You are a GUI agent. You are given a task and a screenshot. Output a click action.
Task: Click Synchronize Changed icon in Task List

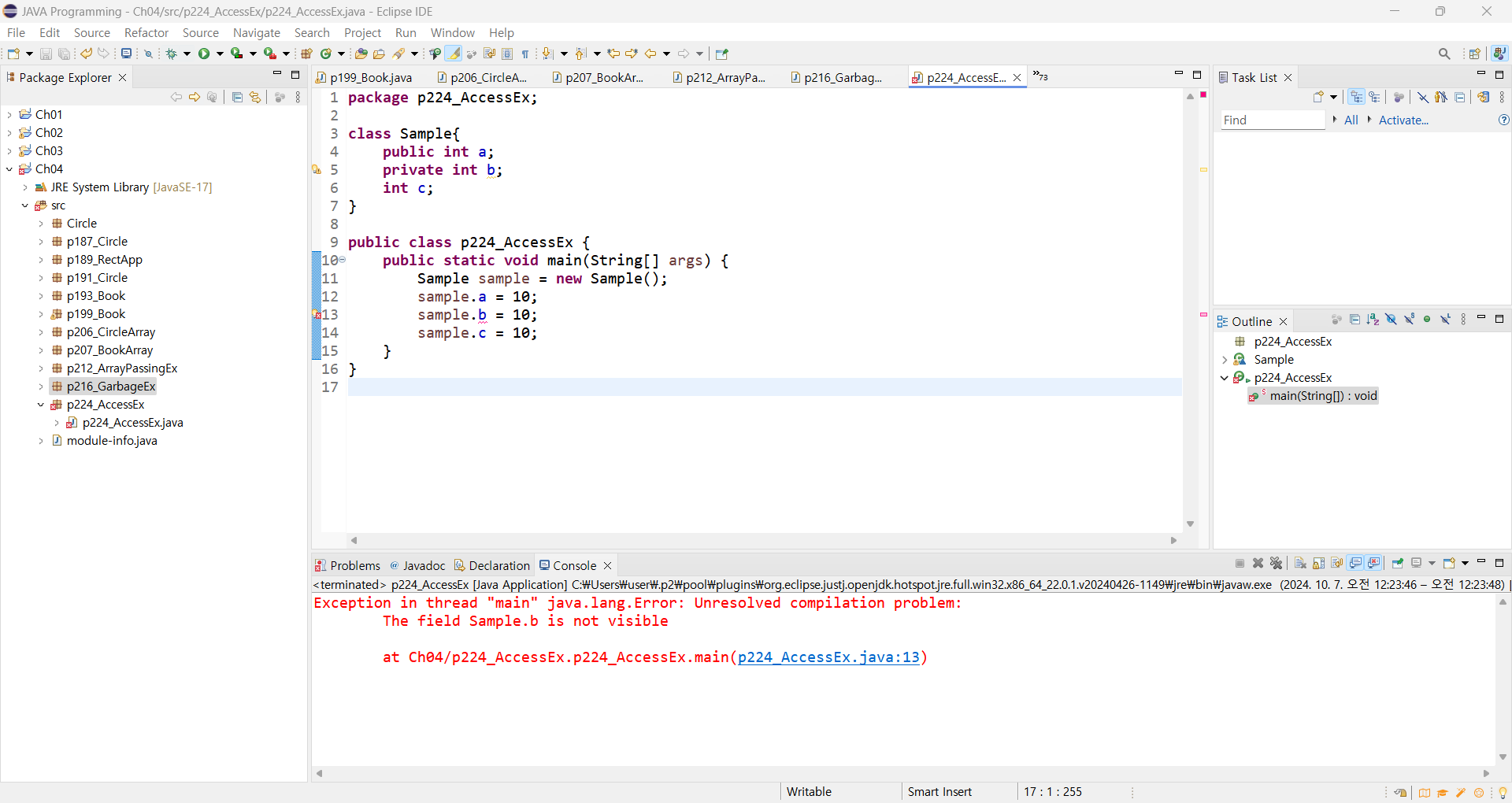coord(1484,97)
